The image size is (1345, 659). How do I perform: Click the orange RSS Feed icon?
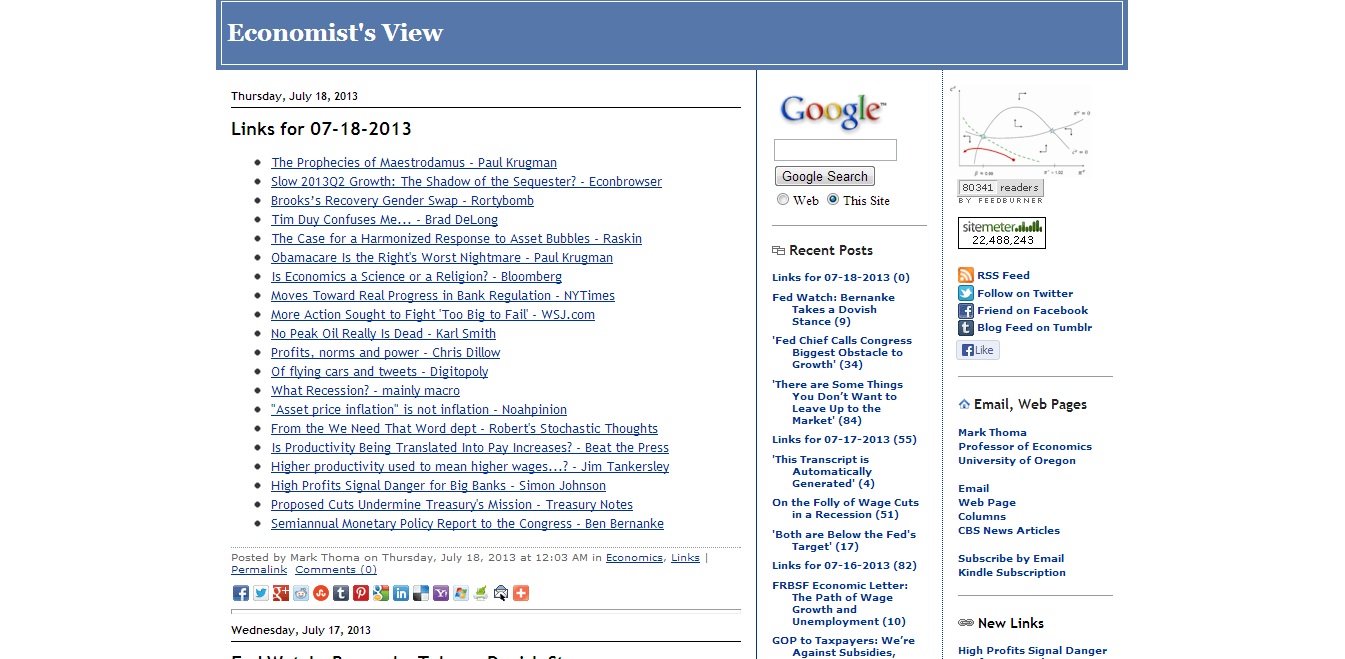pos(966,276)
